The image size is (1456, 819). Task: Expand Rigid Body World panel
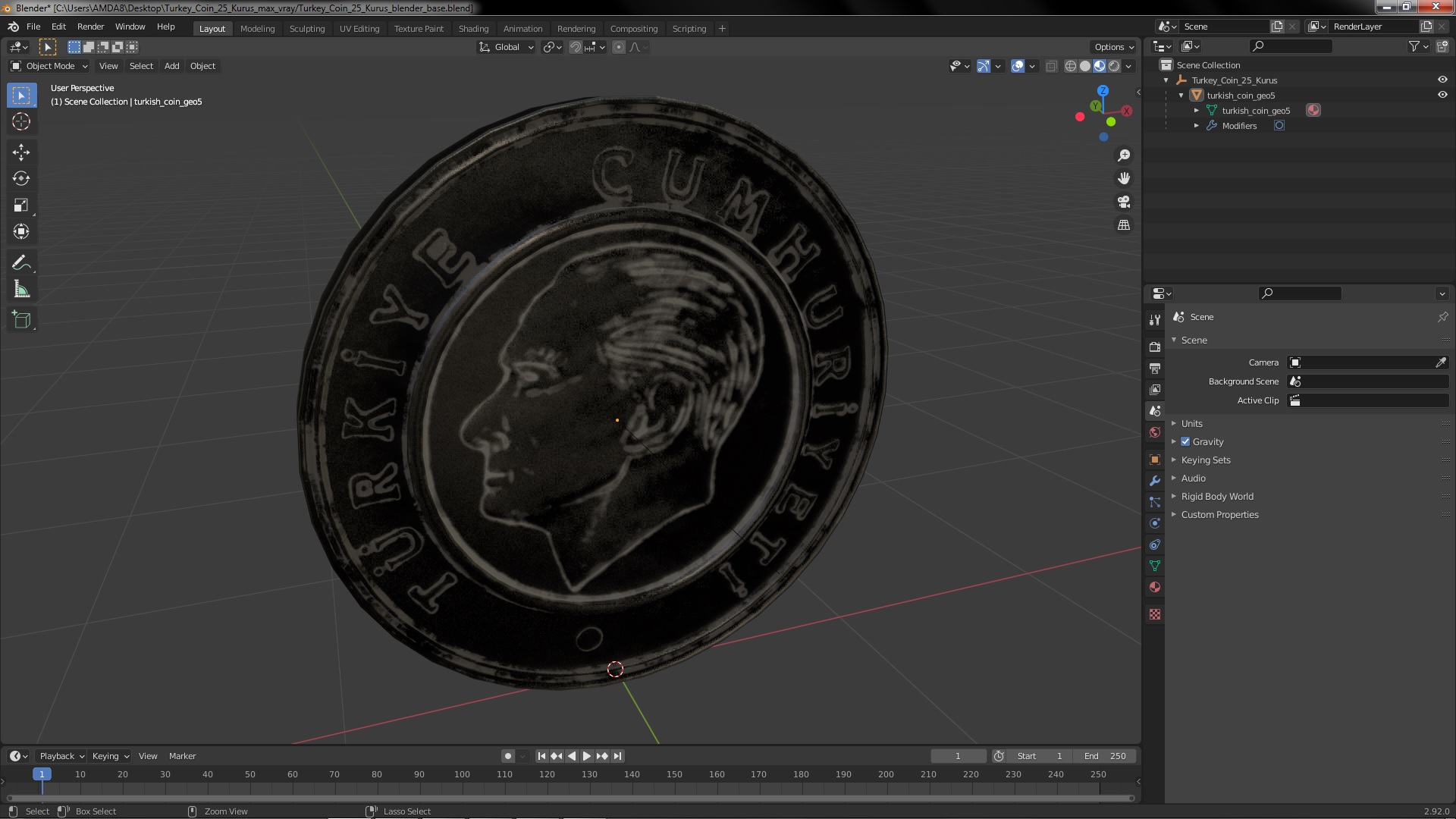coord(1217,496)
